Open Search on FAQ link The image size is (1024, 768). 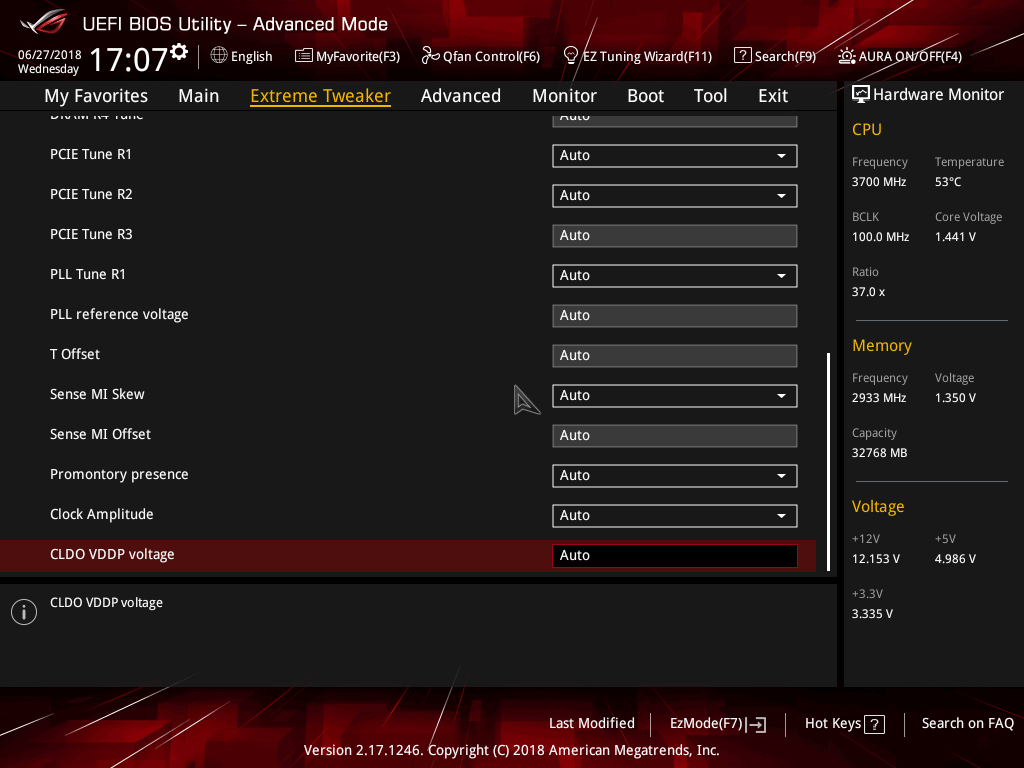pos(968,723)
